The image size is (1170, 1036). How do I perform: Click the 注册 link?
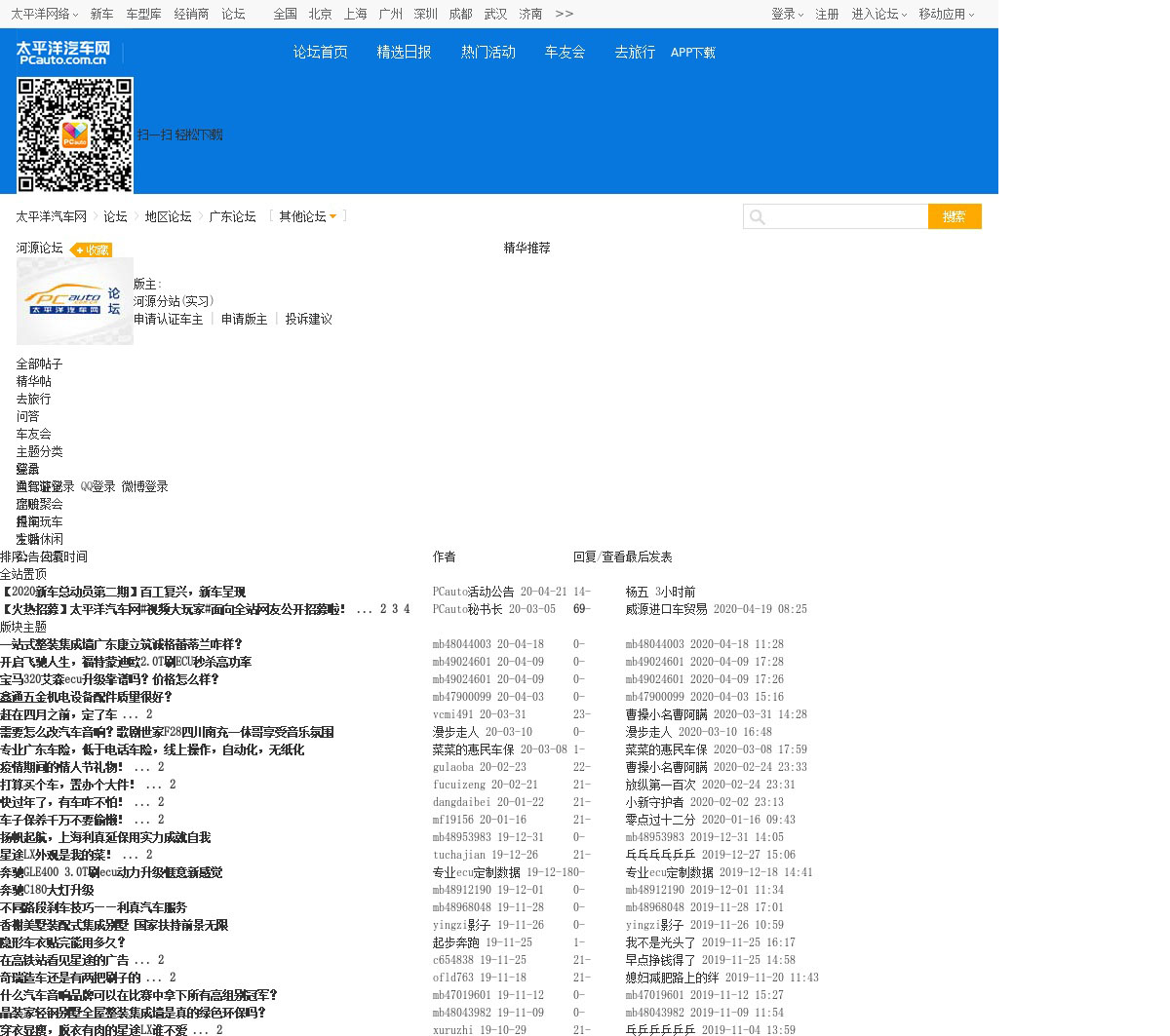coord(827,14)
